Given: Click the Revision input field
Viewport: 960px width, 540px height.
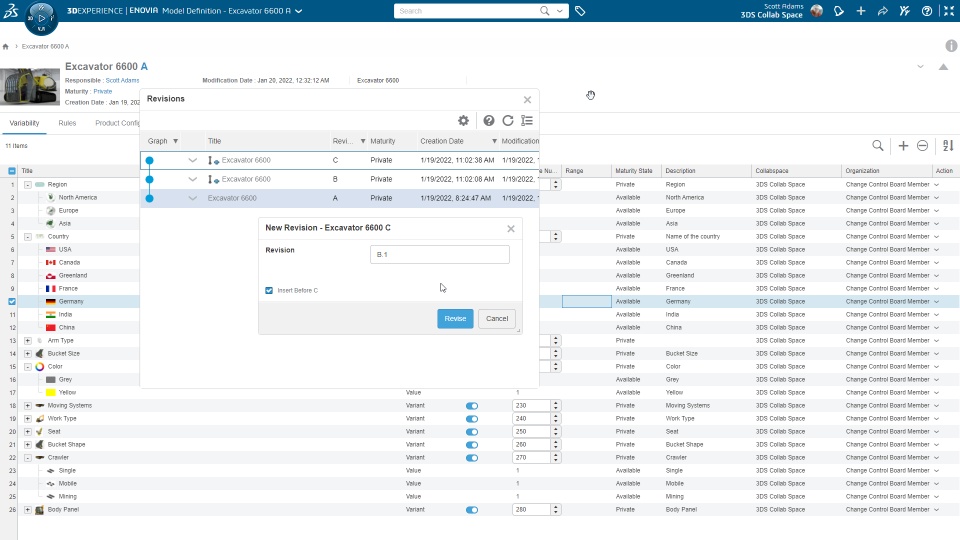Looking at the screenshot, I should (x=440, y=255).
